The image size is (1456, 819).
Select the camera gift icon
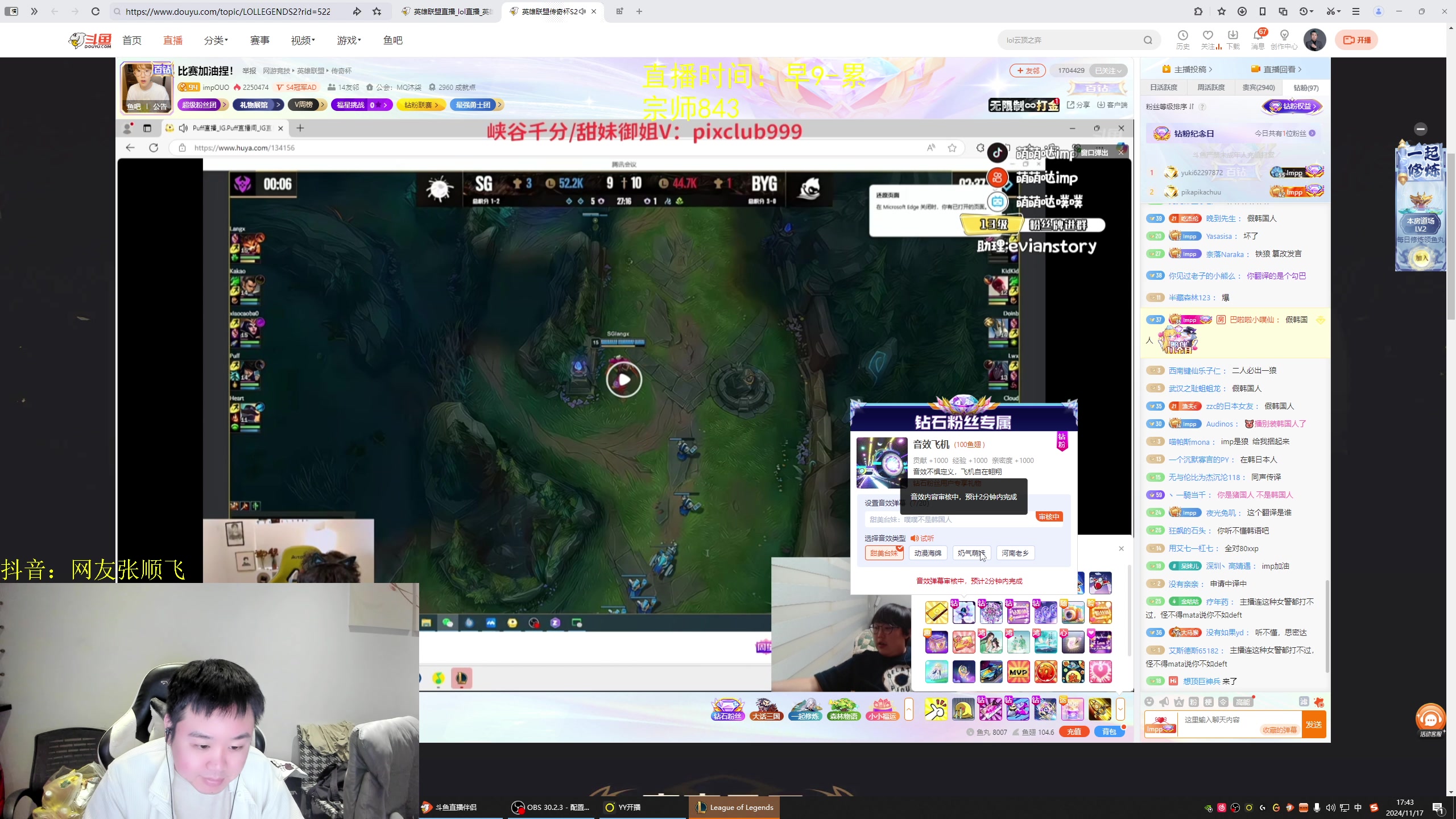pyautogui.click(x=1073, y=613)
